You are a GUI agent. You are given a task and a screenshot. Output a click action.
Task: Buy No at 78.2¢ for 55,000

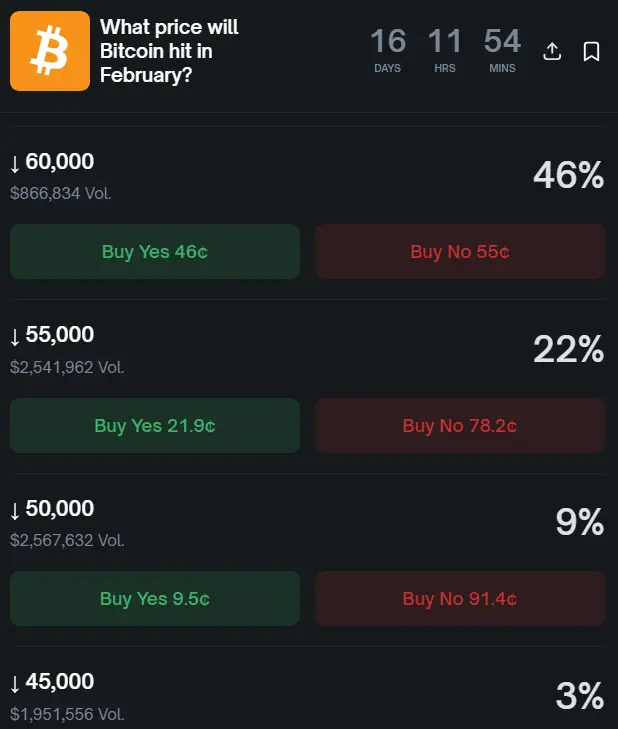pos(460,426)
